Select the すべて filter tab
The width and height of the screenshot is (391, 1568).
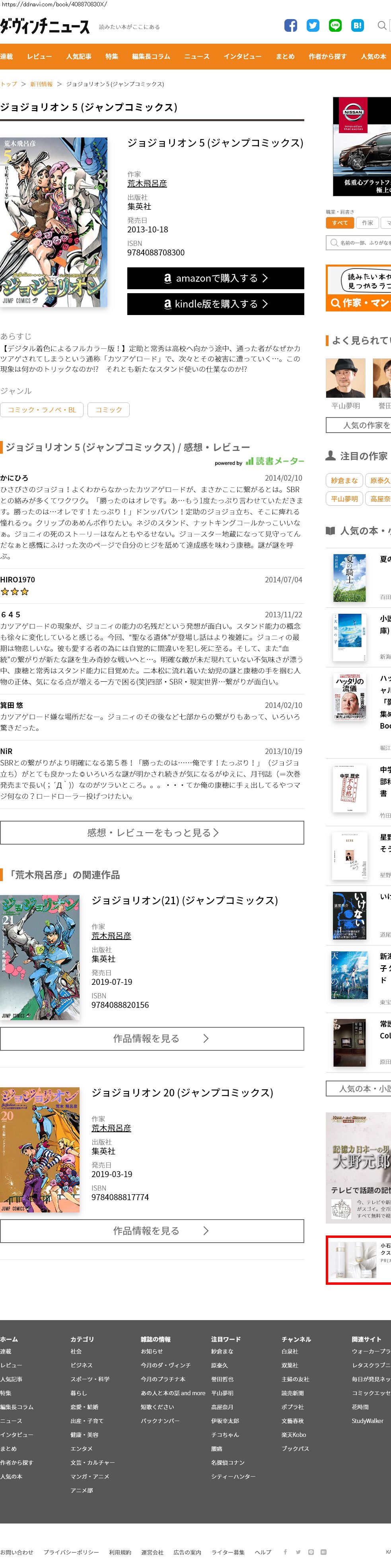(339, 223)
